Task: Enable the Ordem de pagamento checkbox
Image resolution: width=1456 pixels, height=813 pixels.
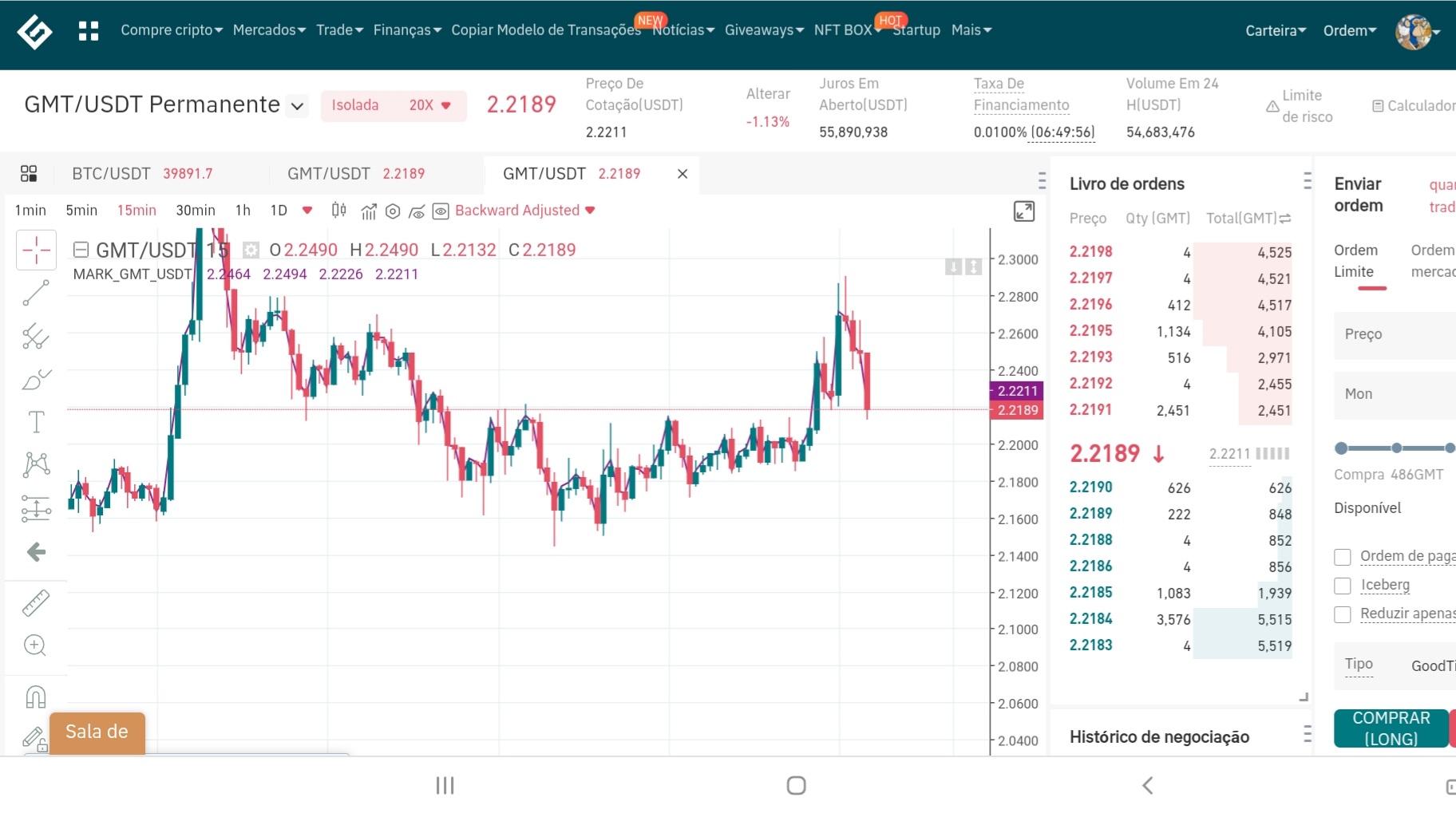Action: (1343, 557)
